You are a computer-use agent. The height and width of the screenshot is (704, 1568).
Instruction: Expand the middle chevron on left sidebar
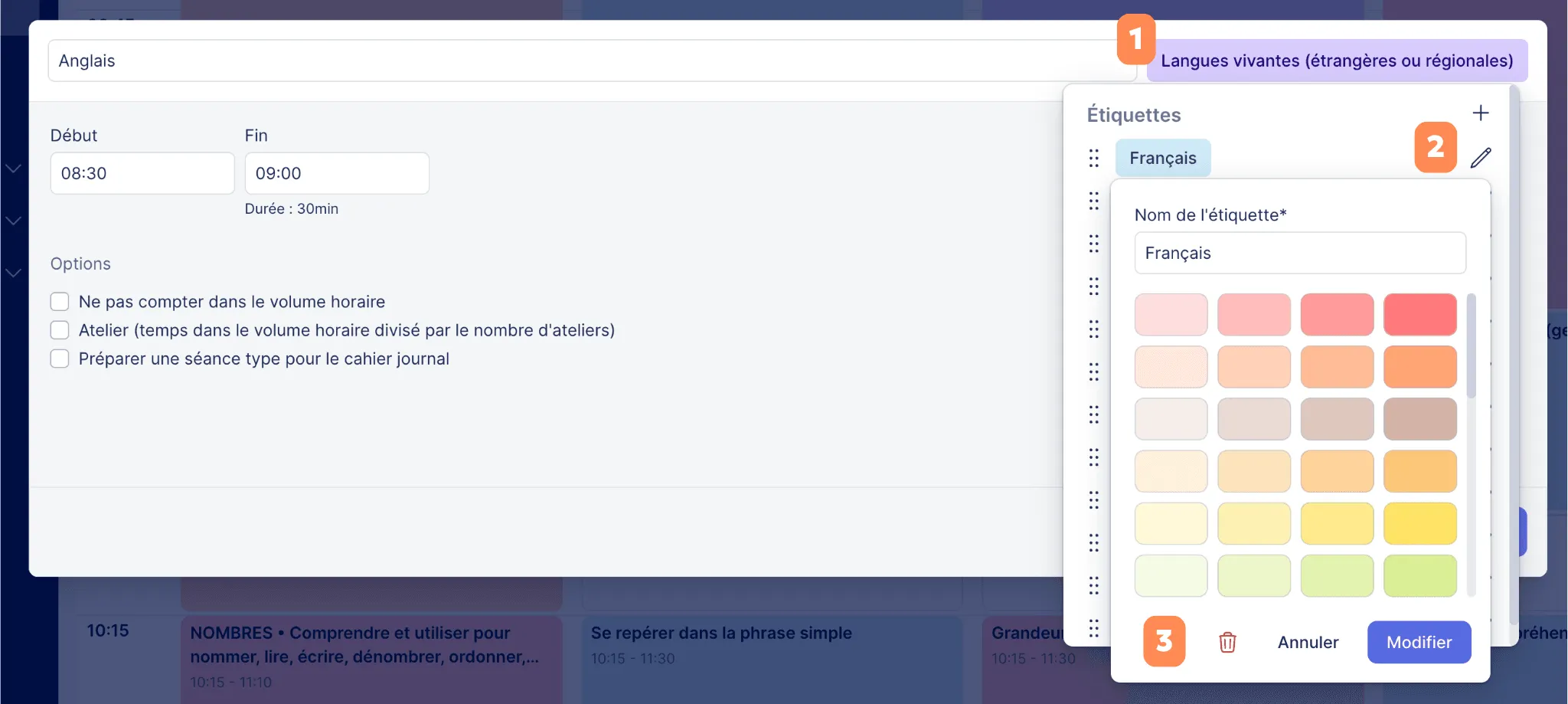[13, 221]
